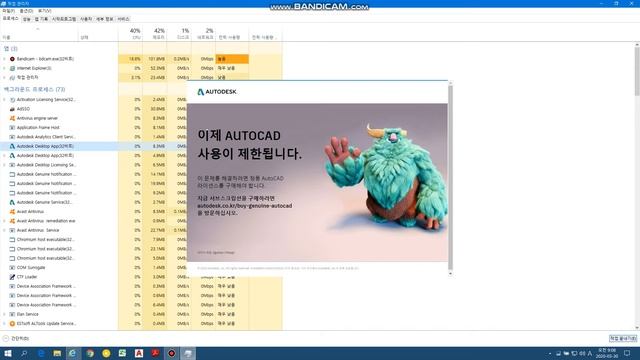This screenshot has width=640, height=360.
Task: Click the yellow round taskbar icon
Action: point(106,353)
